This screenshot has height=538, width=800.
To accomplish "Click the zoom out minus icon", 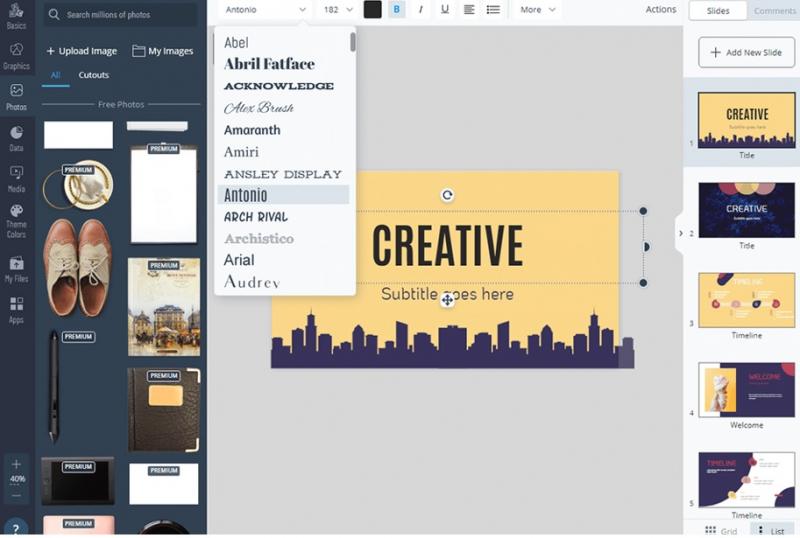I will pos(16,495).
